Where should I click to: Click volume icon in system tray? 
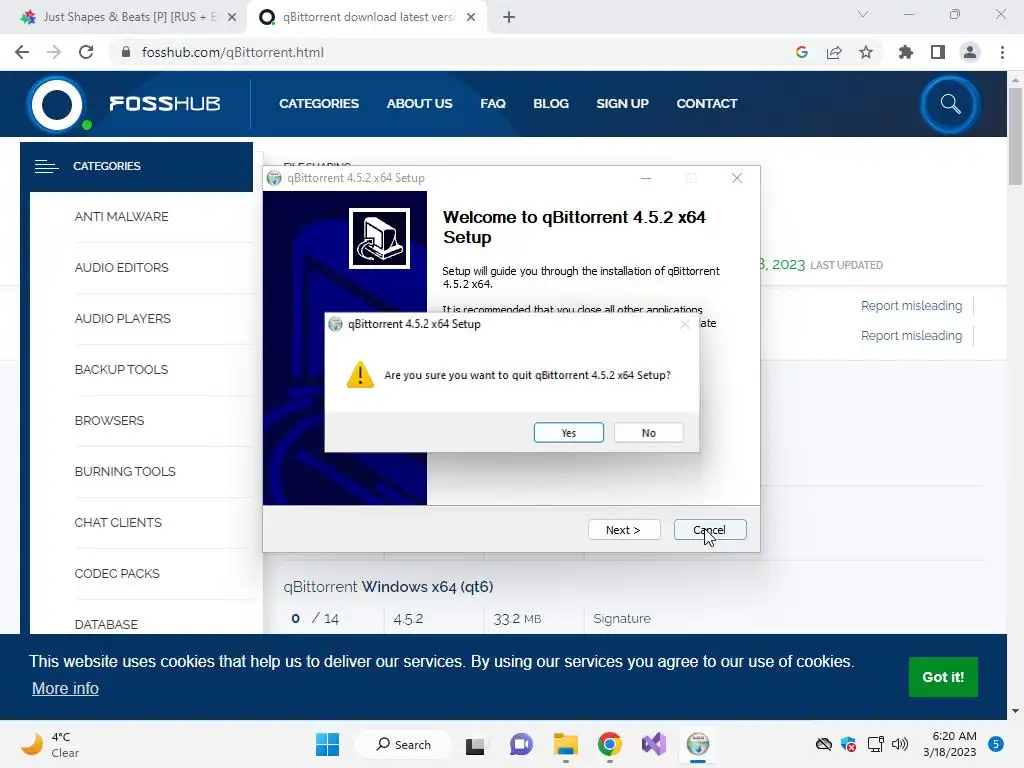point(900,744)
